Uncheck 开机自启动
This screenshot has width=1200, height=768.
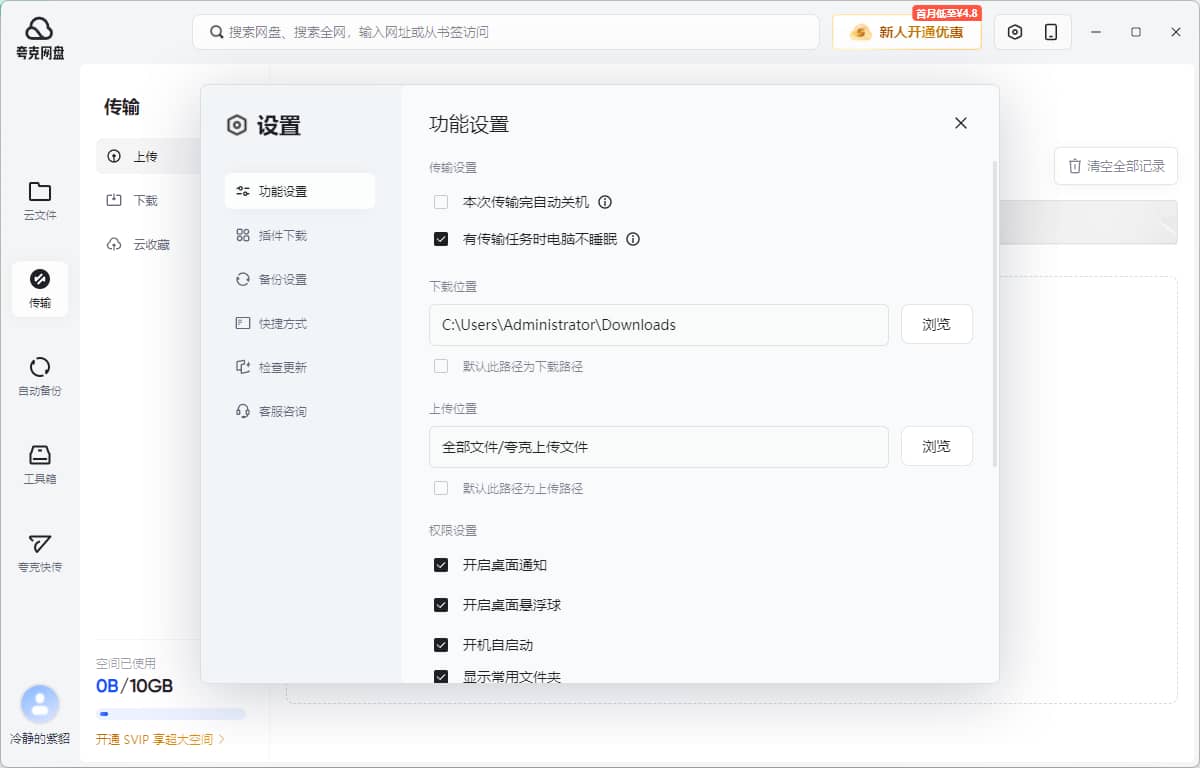point(441,645)
